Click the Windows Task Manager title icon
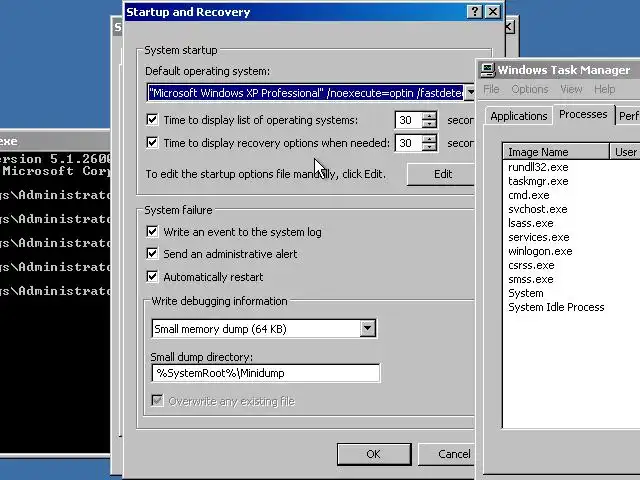 pyautogui.click(x=487, y=70)
